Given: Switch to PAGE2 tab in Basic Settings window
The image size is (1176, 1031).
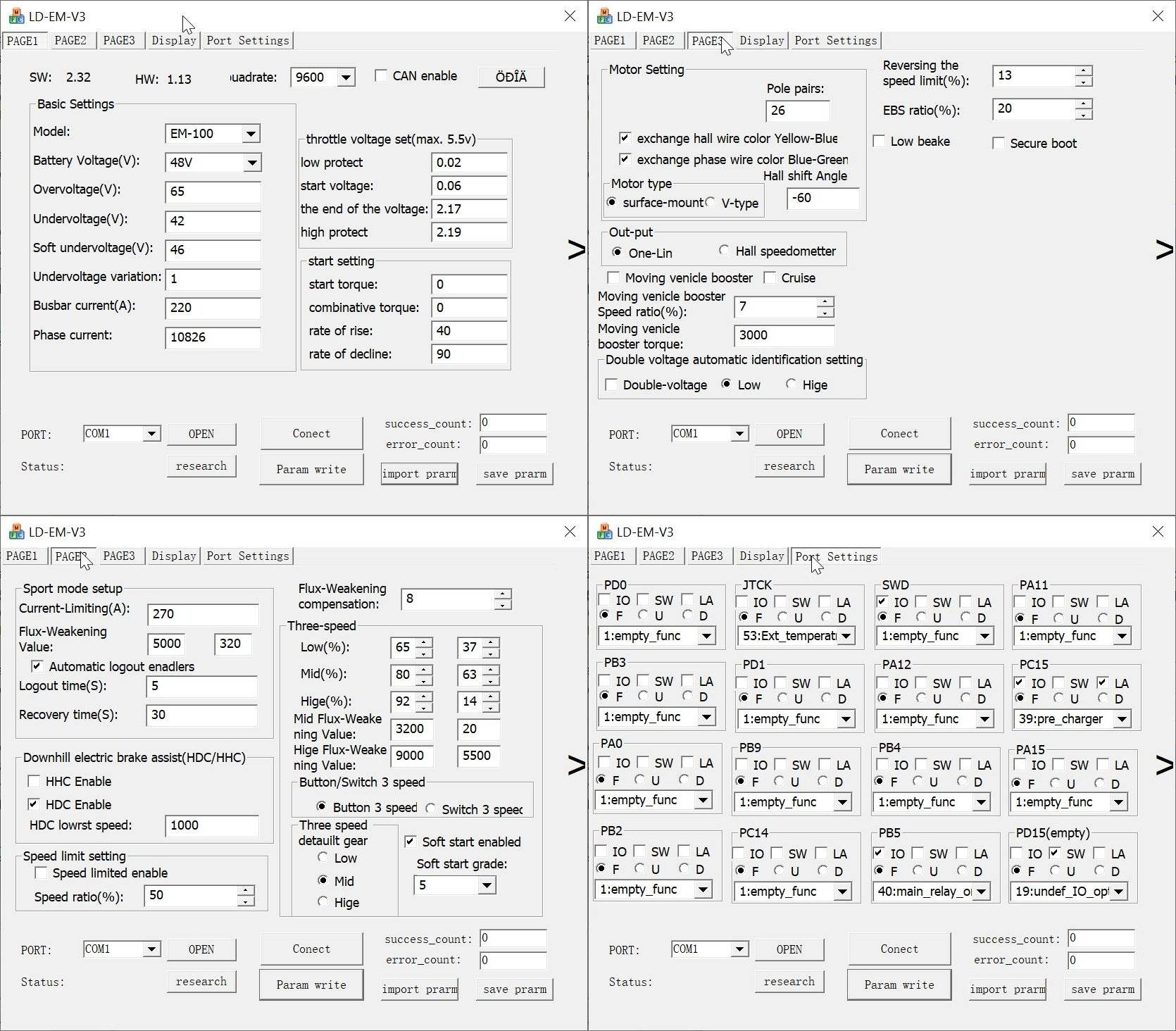Looking at the screenshot, I should (x=70, y=40).
